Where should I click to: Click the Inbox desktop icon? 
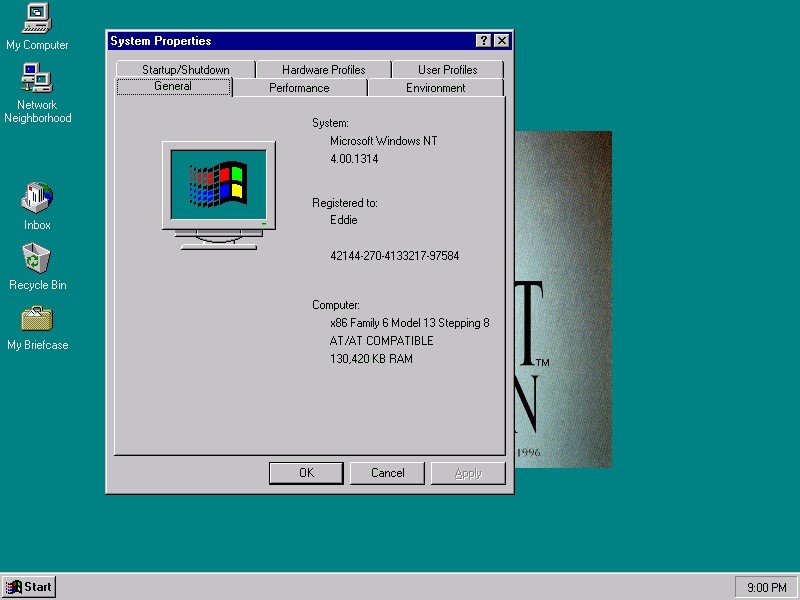click(x=37, y=198)
